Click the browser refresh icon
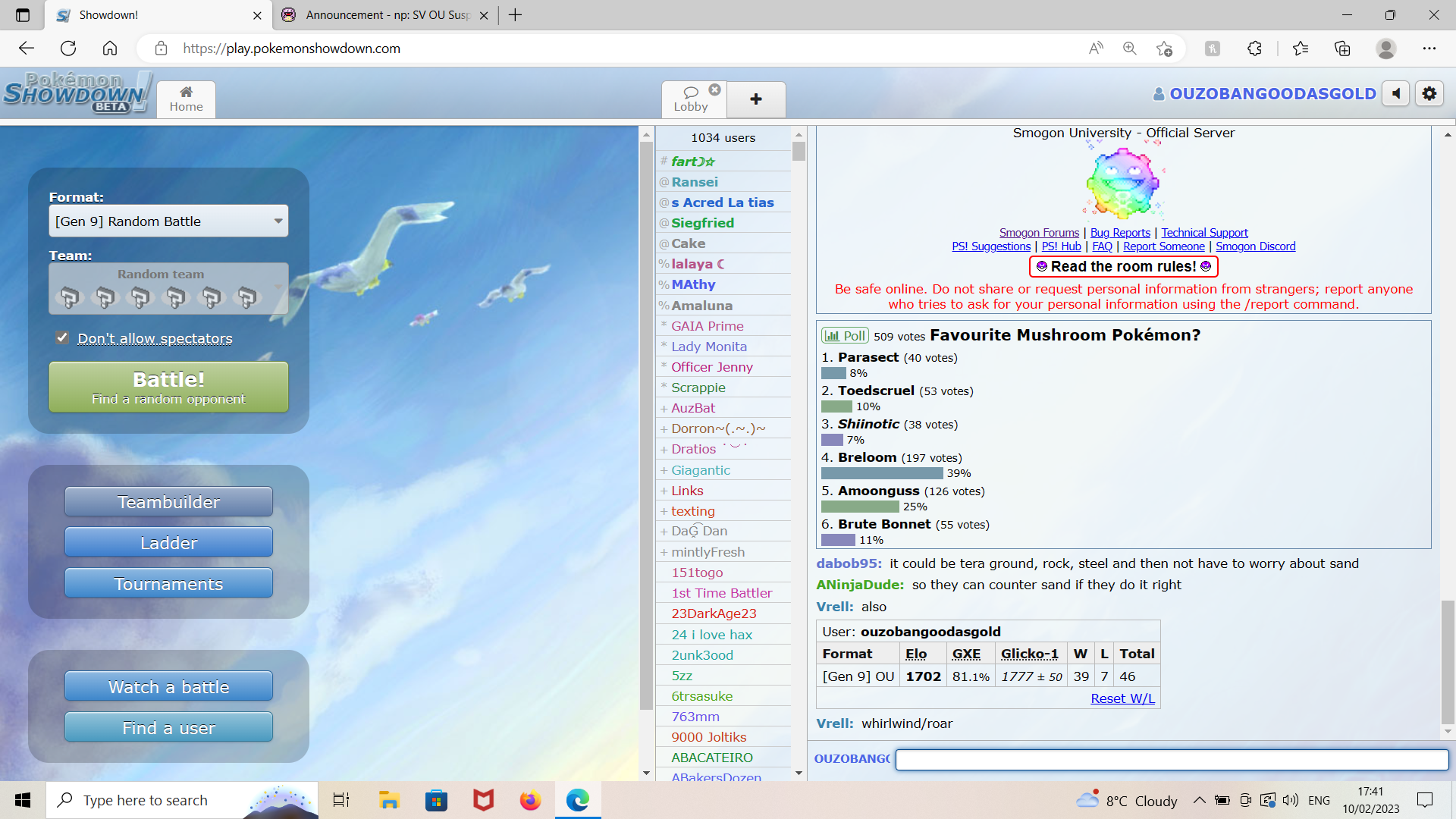This screenshot has width=1456, height=819. point(68,49)
